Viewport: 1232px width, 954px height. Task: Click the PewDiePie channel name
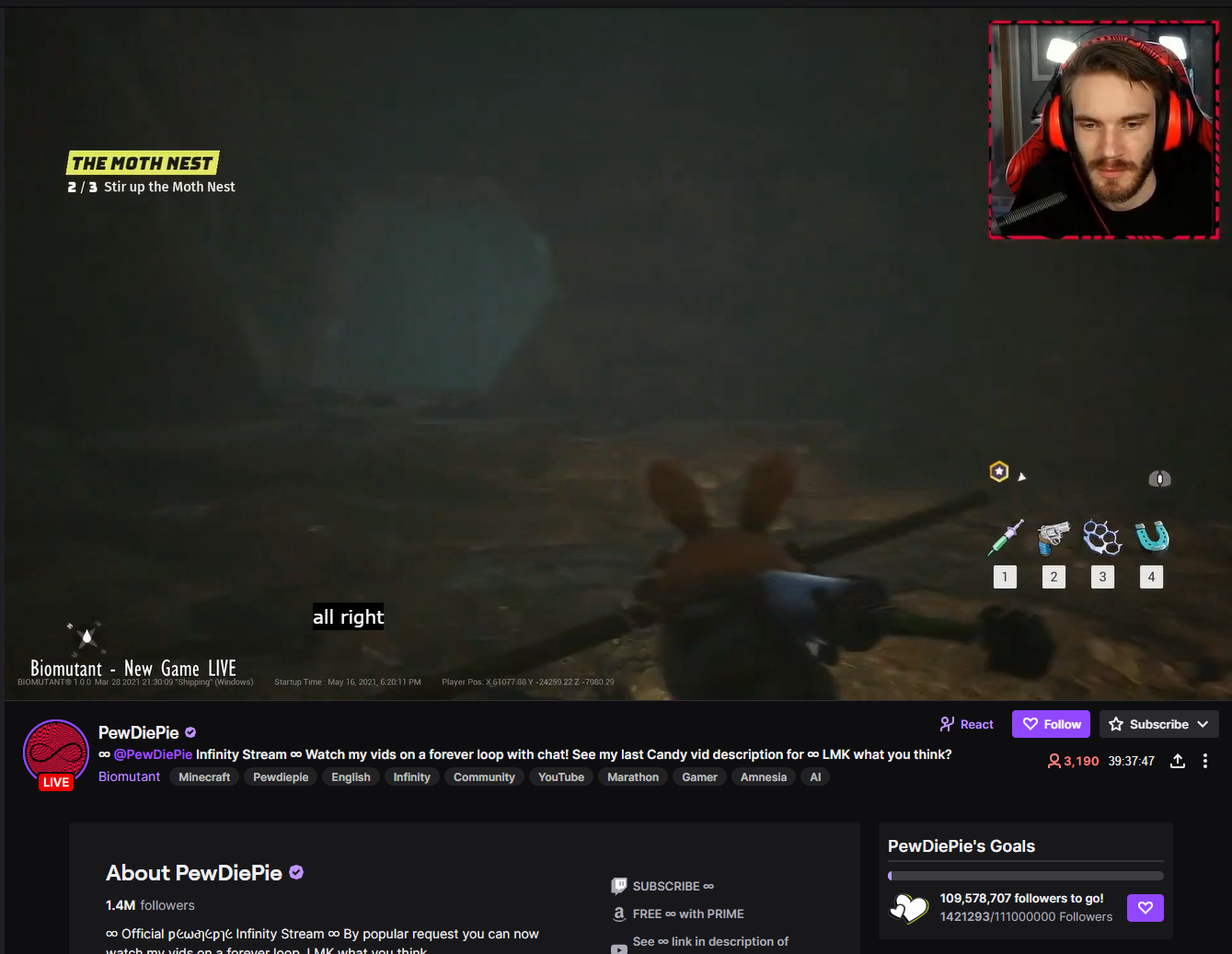(x=139, y=732)
